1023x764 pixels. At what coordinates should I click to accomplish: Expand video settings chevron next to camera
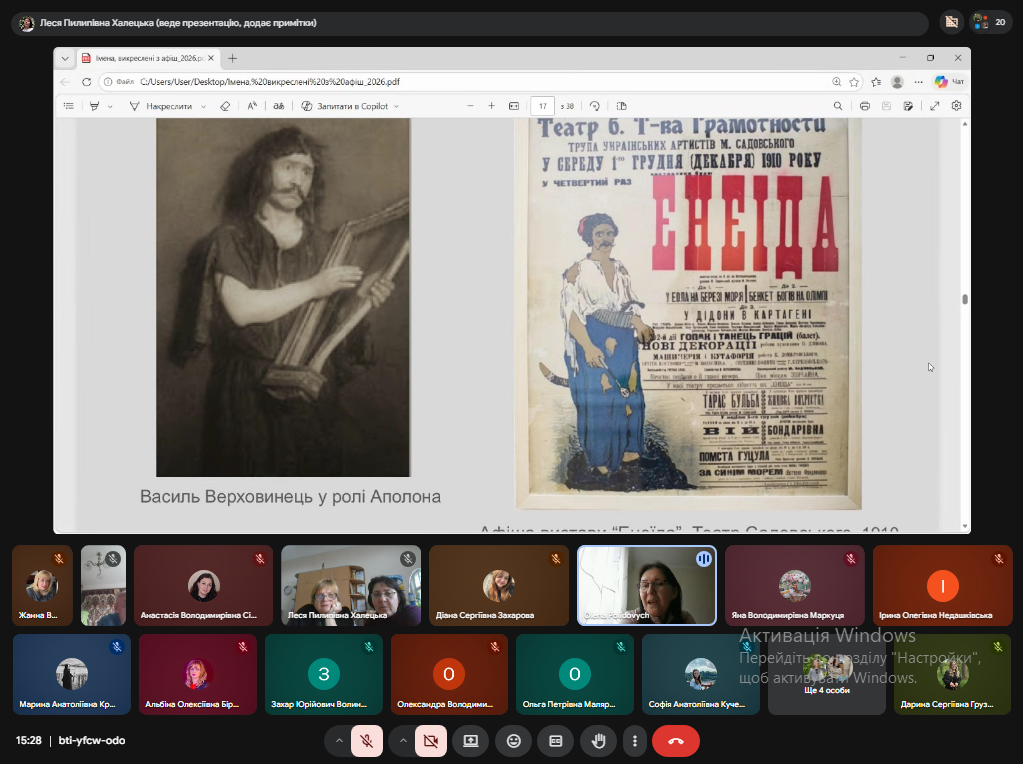403,741
